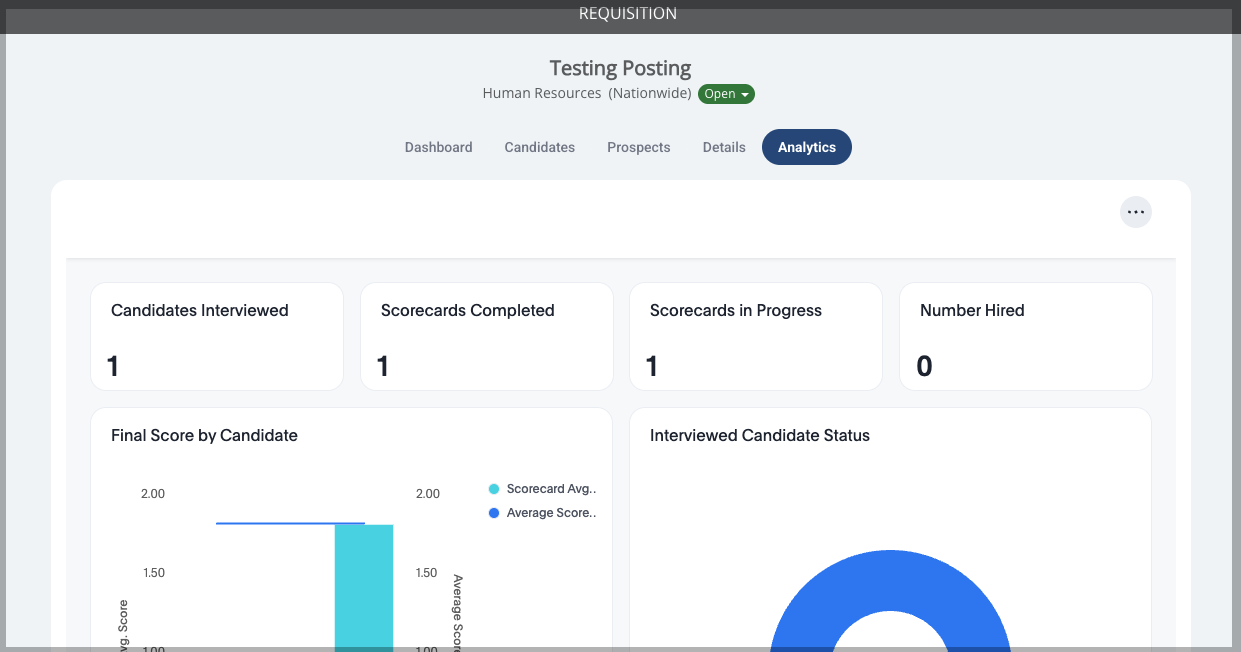Select the cyan bar in the chart
Screen dimensions: 1241x652
[364, 587]
